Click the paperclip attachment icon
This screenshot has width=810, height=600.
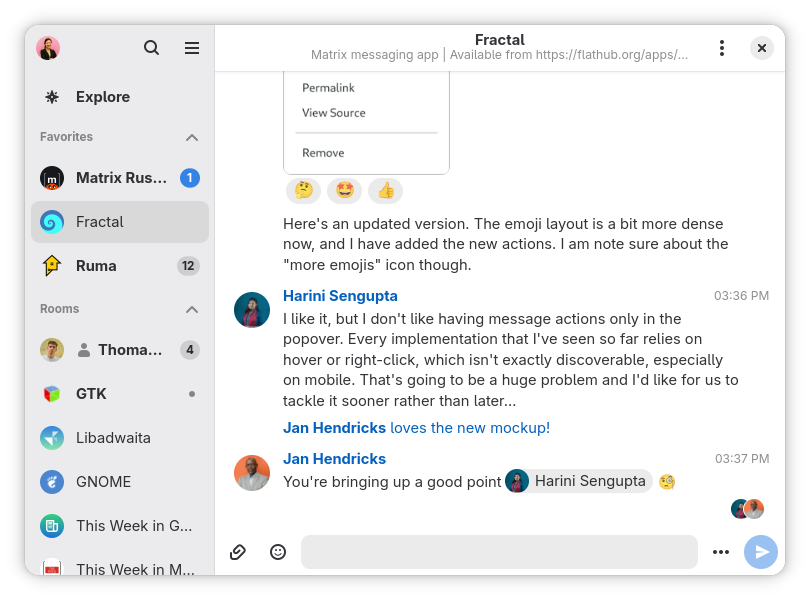coord(238,552)
